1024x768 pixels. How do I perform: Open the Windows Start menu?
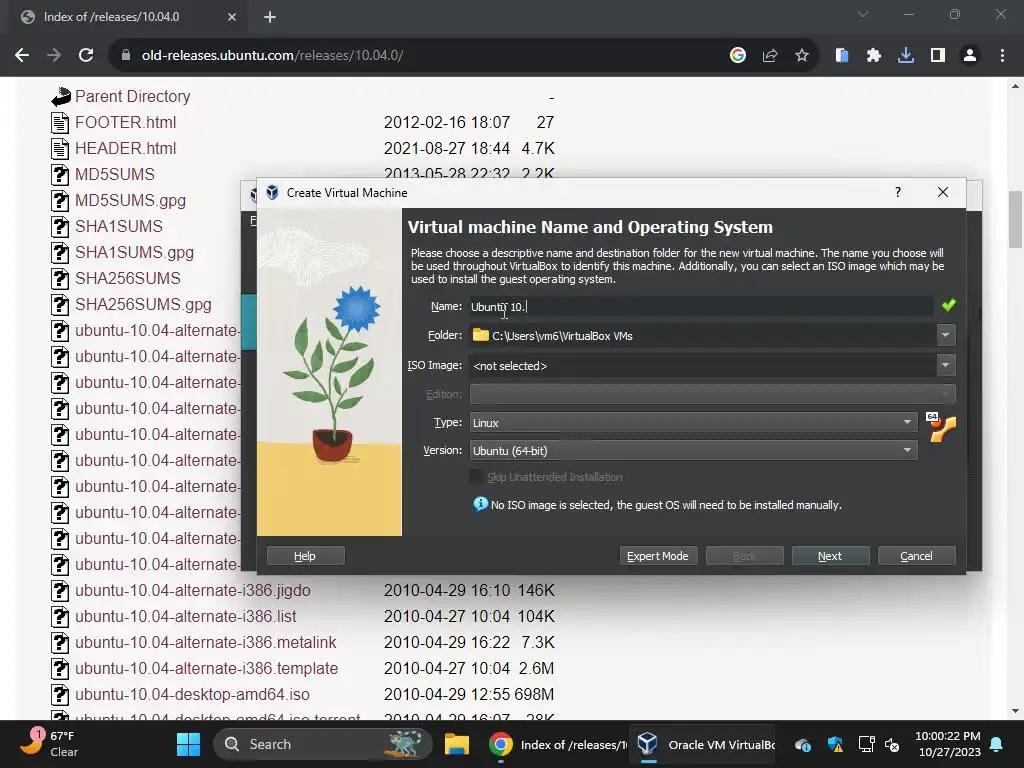click(189, 744)
